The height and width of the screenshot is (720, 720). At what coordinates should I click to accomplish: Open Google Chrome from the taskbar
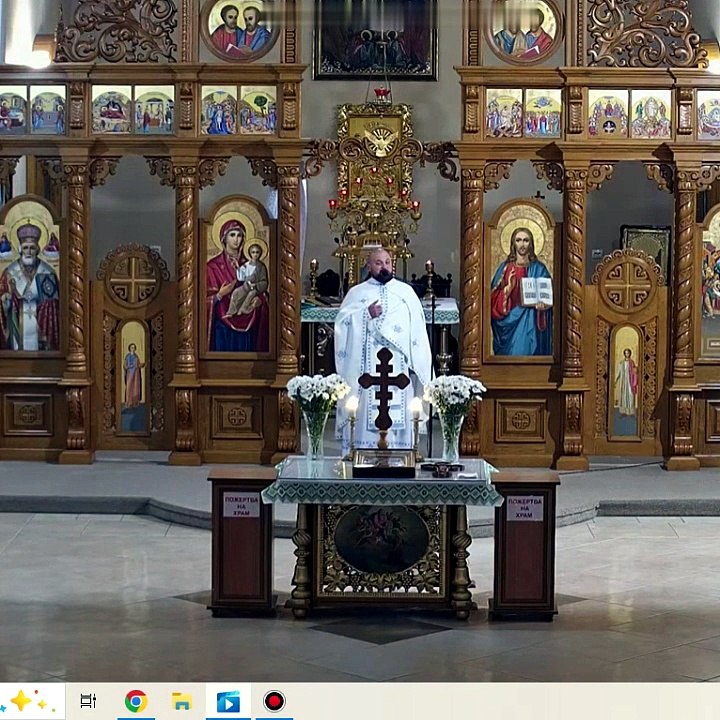[136, 701]
